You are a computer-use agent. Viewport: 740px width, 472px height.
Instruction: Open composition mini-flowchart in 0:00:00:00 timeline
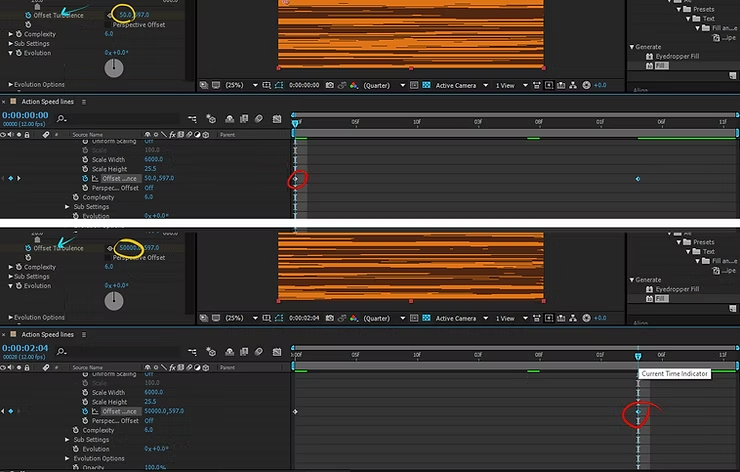[192, 119]
